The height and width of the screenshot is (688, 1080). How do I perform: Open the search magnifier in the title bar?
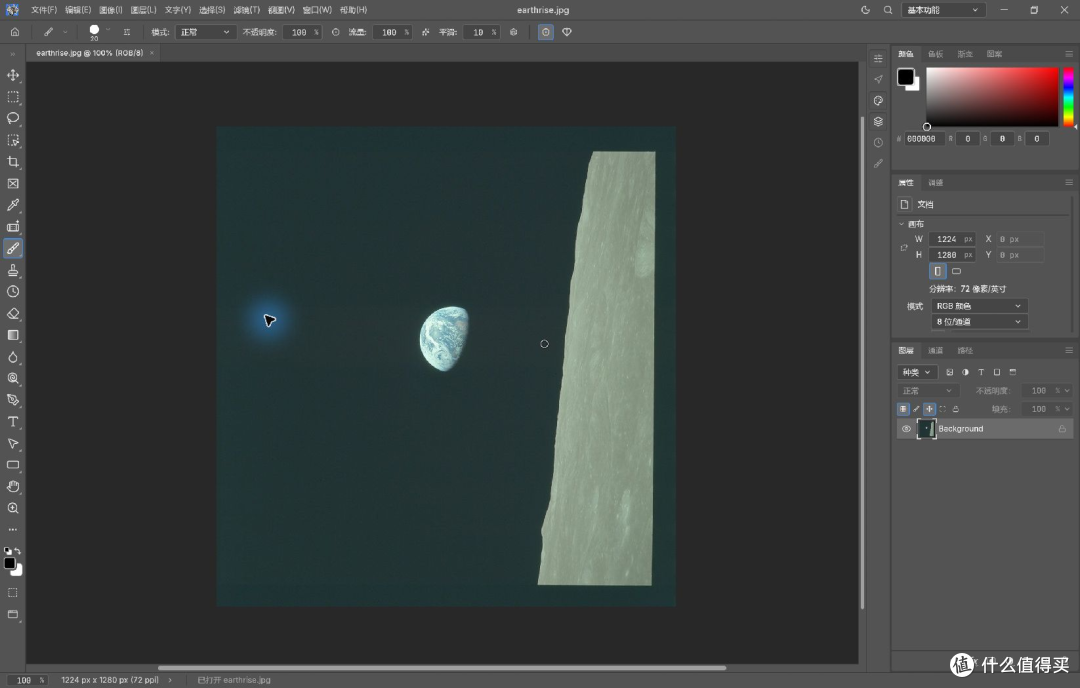(888, 10)
